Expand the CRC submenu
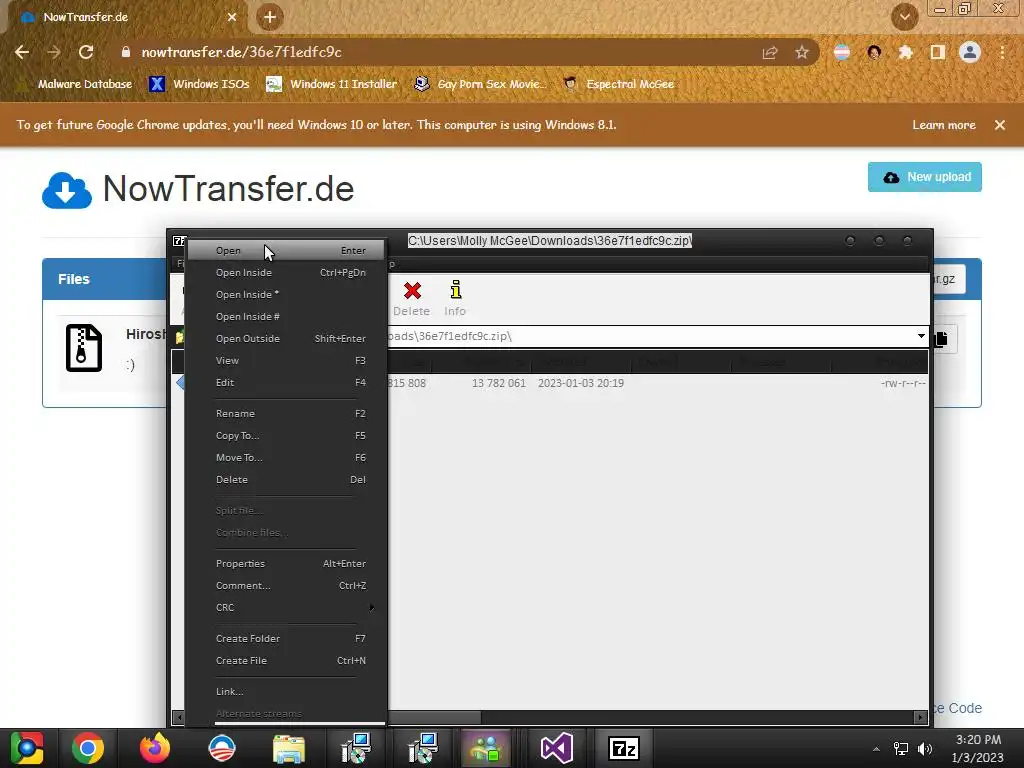The width and height of the screenshot is (1024, 768). point(286,607)
